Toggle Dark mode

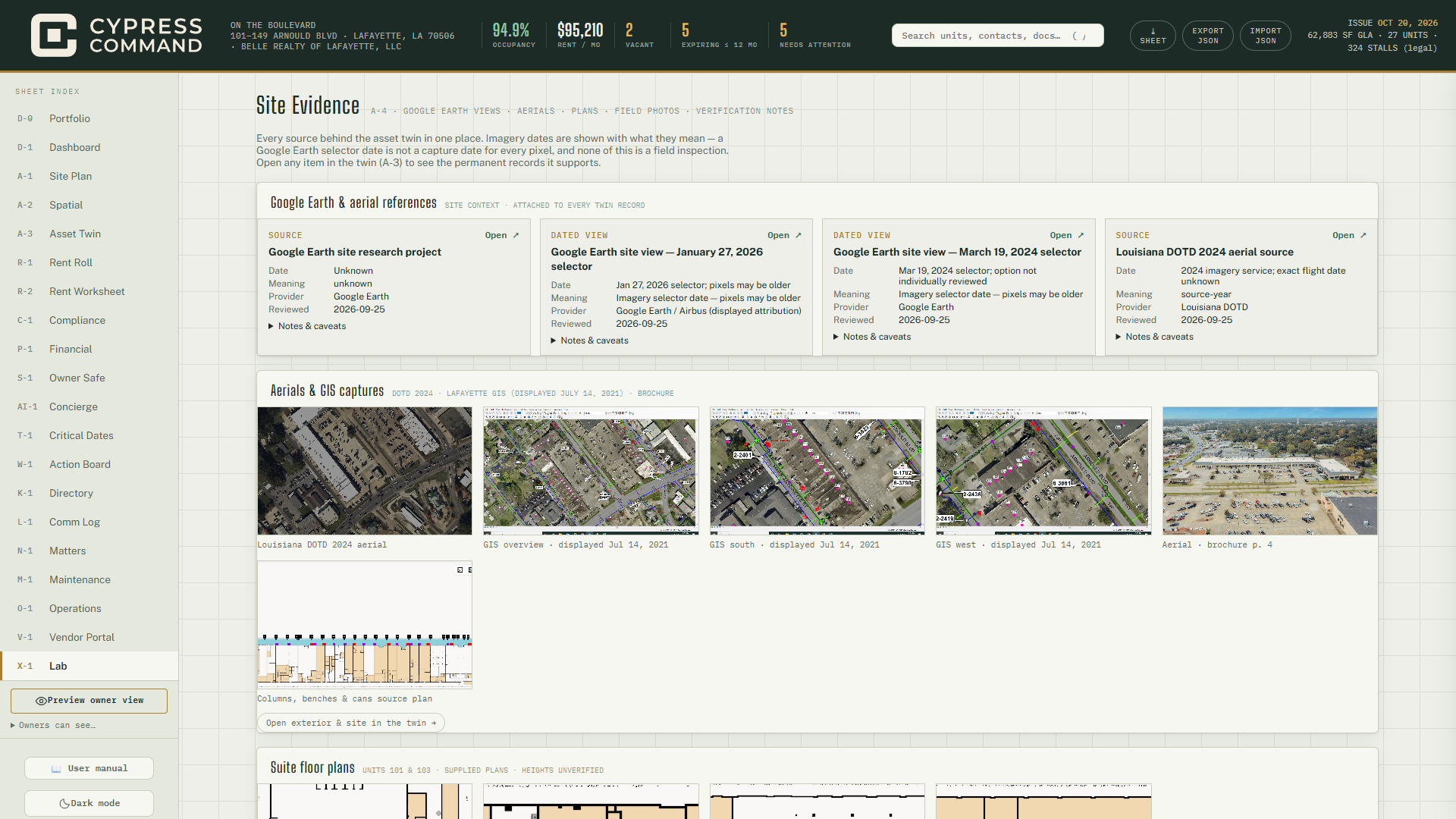[89, 803]
